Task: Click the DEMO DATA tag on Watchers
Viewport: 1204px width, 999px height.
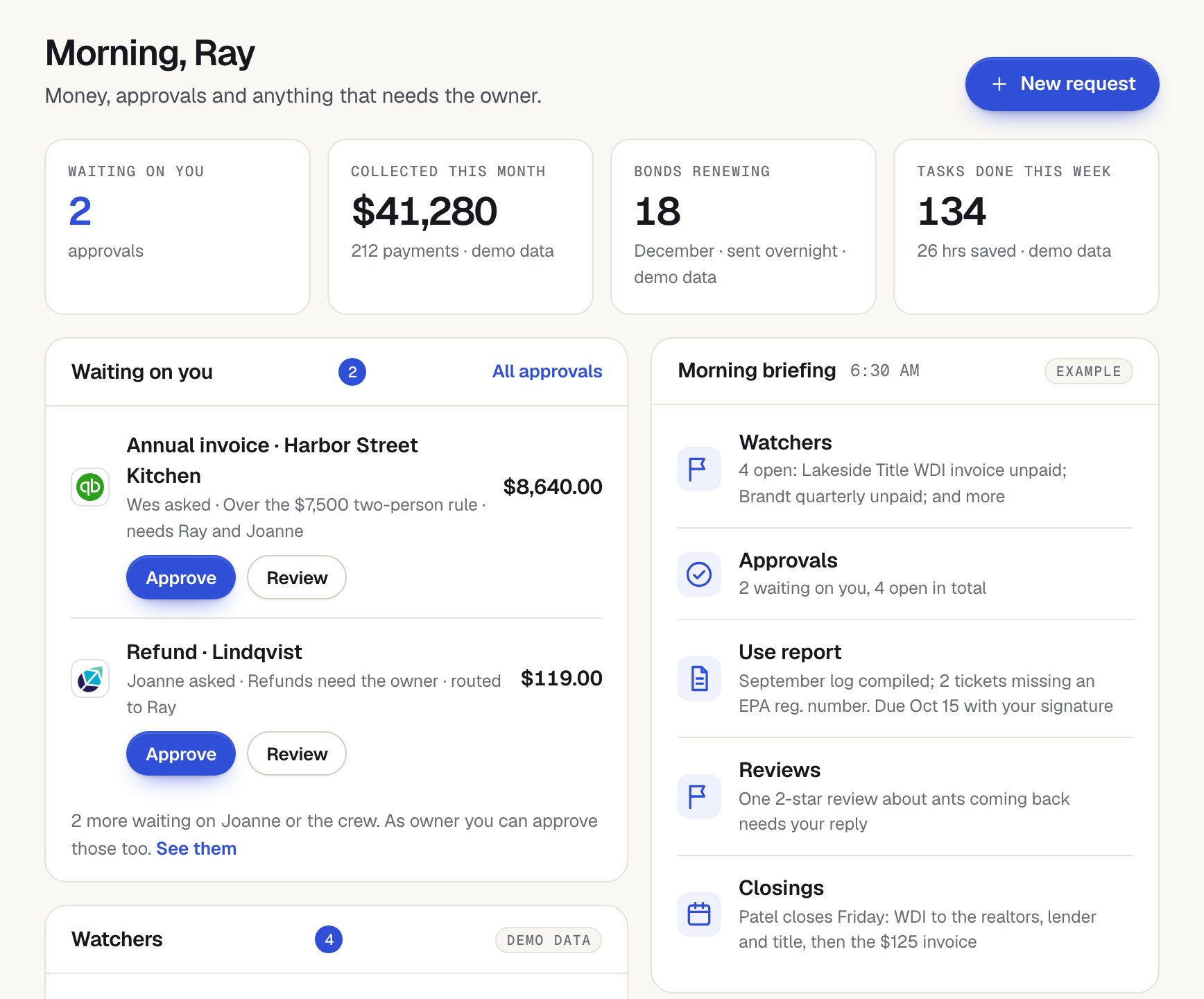Action: click(549, 940)
